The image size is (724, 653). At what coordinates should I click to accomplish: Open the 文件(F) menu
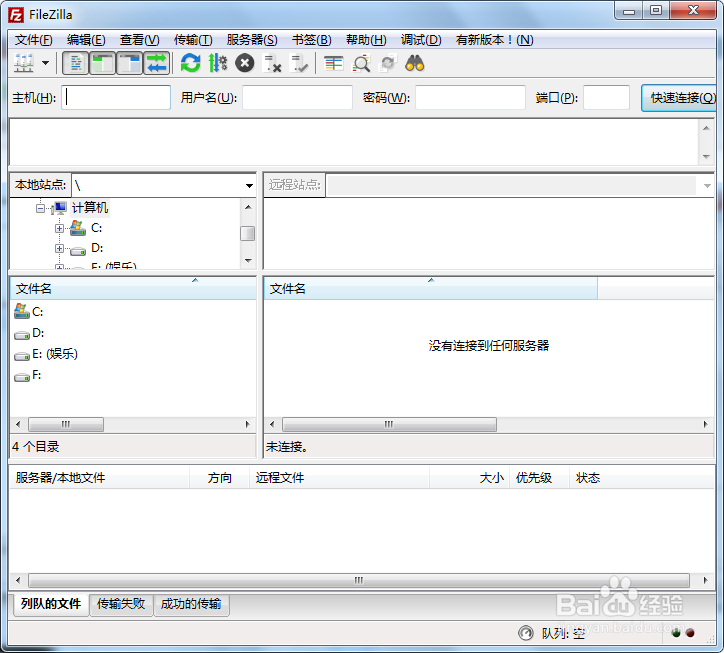coord(34,40)
